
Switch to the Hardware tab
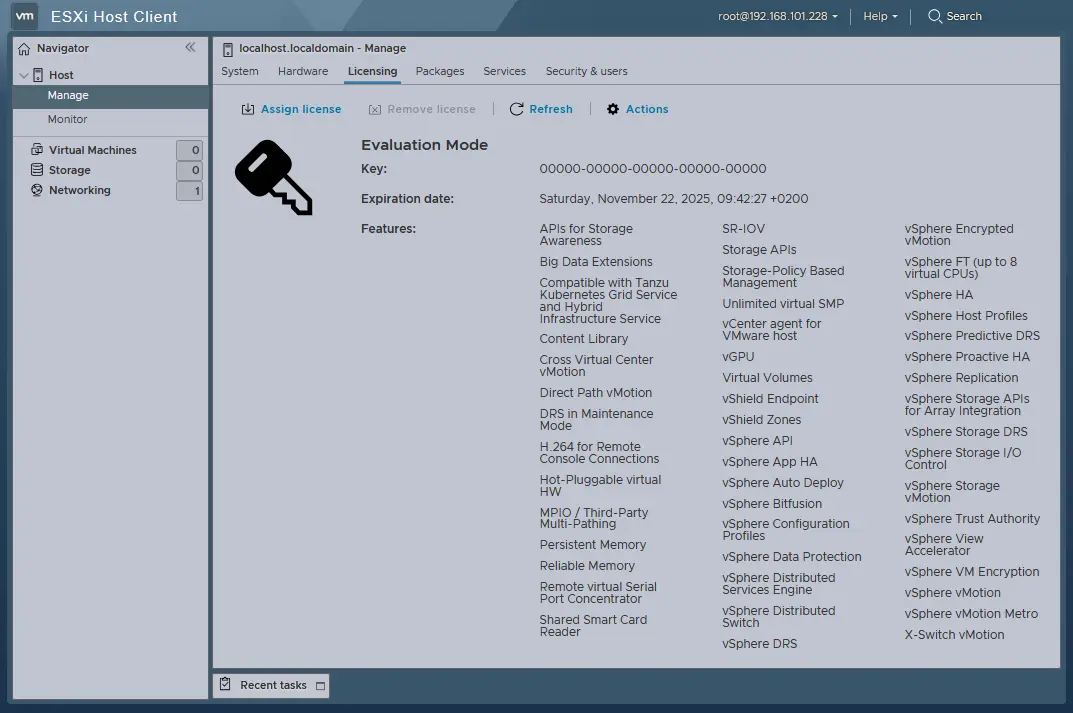click(x=302, y=71)
